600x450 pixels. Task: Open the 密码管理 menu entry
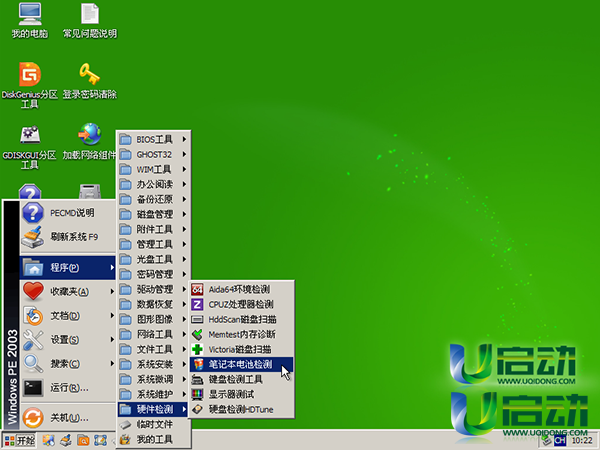point(153,274)
